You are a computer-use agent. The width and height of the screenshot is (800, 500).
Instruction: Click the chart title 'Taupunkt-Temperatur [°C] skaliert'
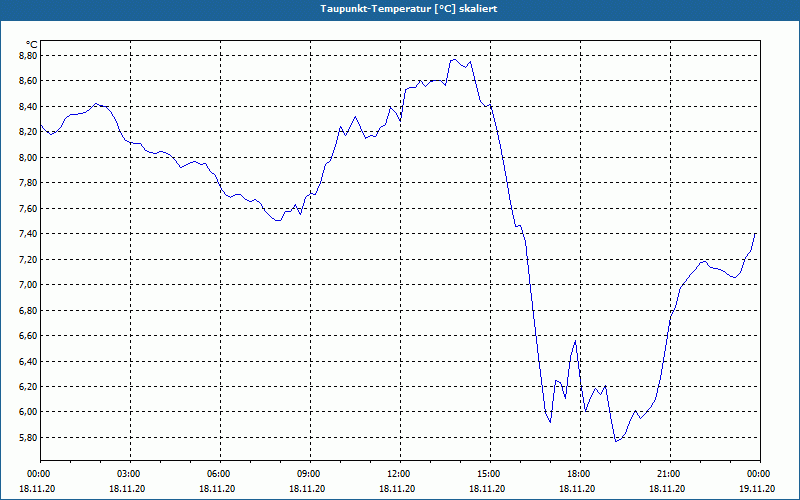click(408, 9)
